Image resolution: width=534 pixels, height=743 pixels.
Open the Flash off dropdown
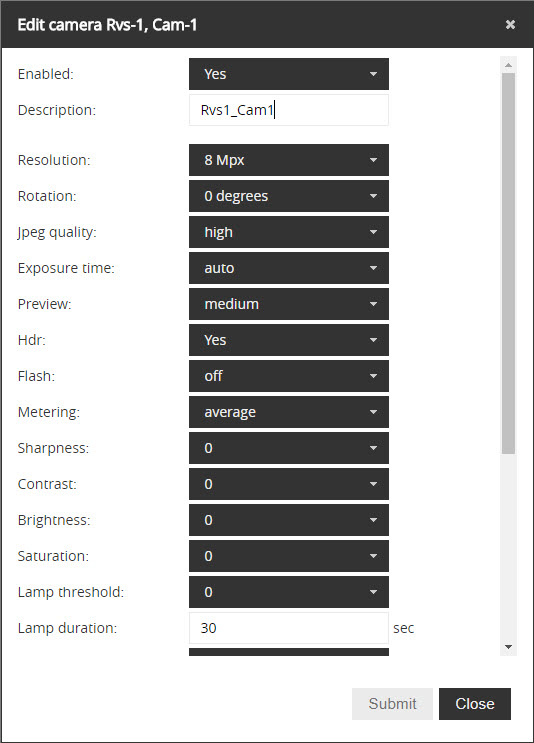tap(289, 376)
